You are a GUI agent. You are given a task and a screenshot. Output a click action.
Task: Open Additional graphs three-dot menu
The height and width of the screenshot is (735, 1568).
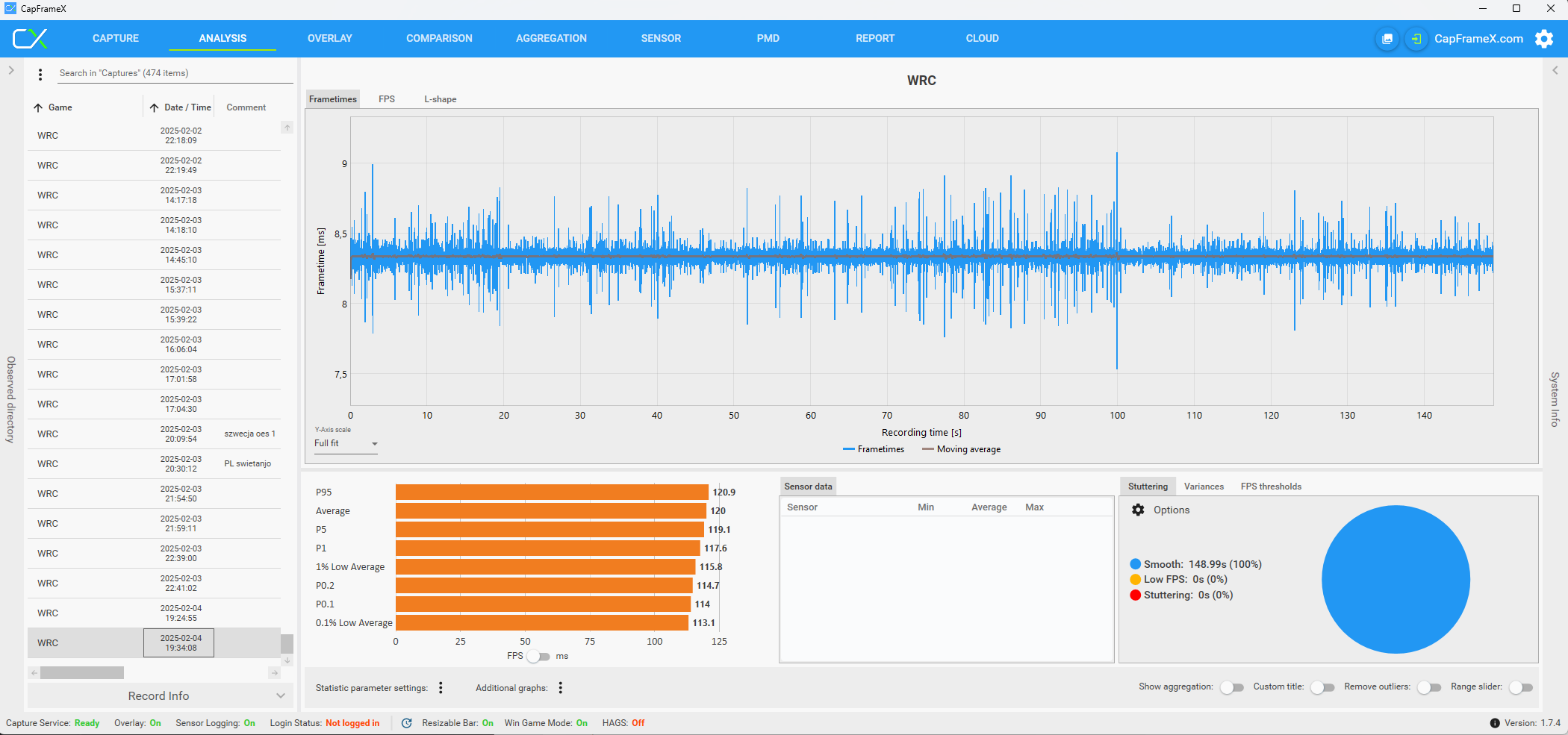pos(560,688)
